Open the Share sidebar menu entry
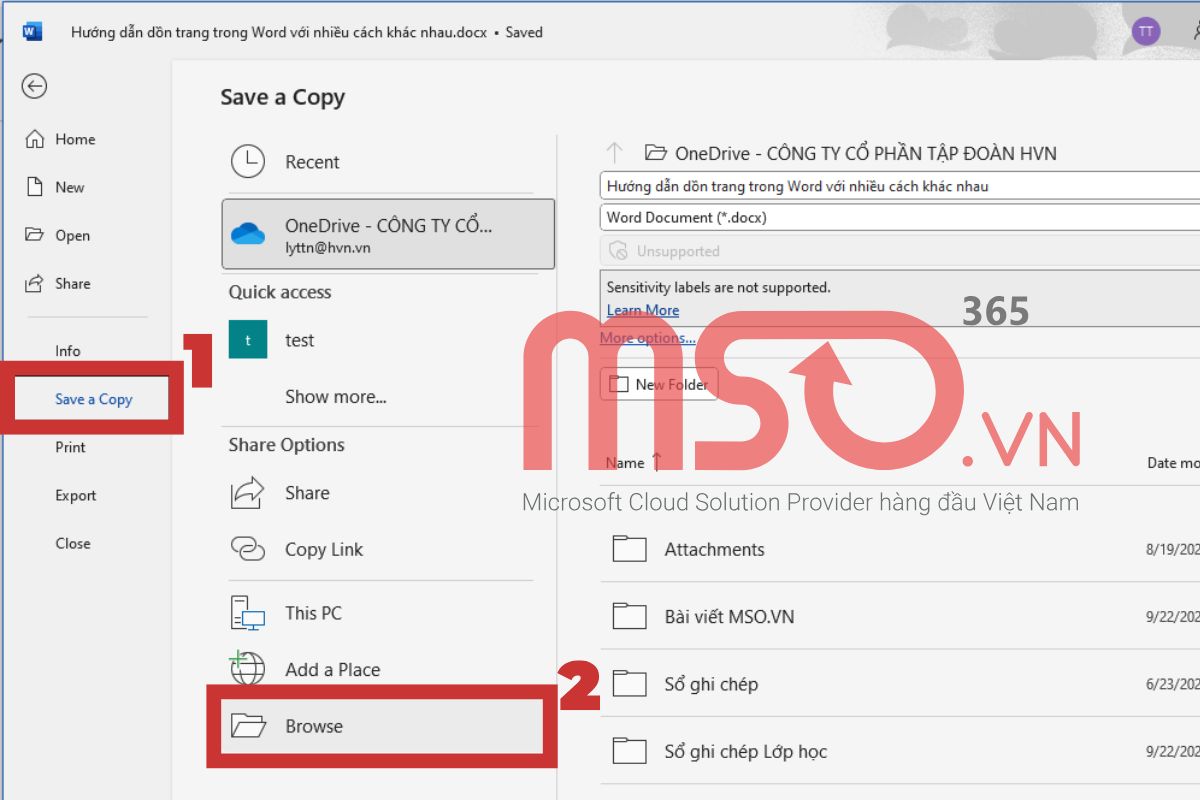This screenshot has height=800, width=1200. (72, 283)
